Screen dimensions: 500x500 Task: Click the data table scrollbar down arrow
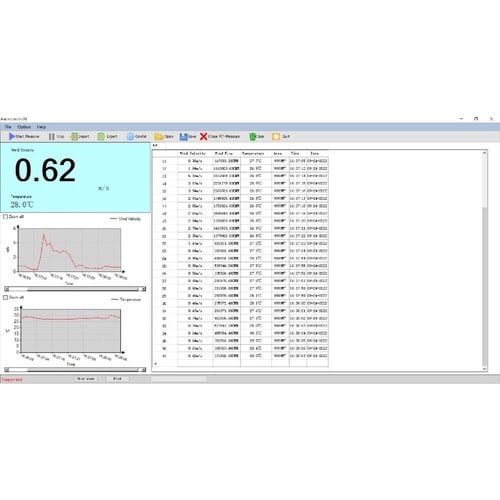pyautogui.click(x=485, y=369)
